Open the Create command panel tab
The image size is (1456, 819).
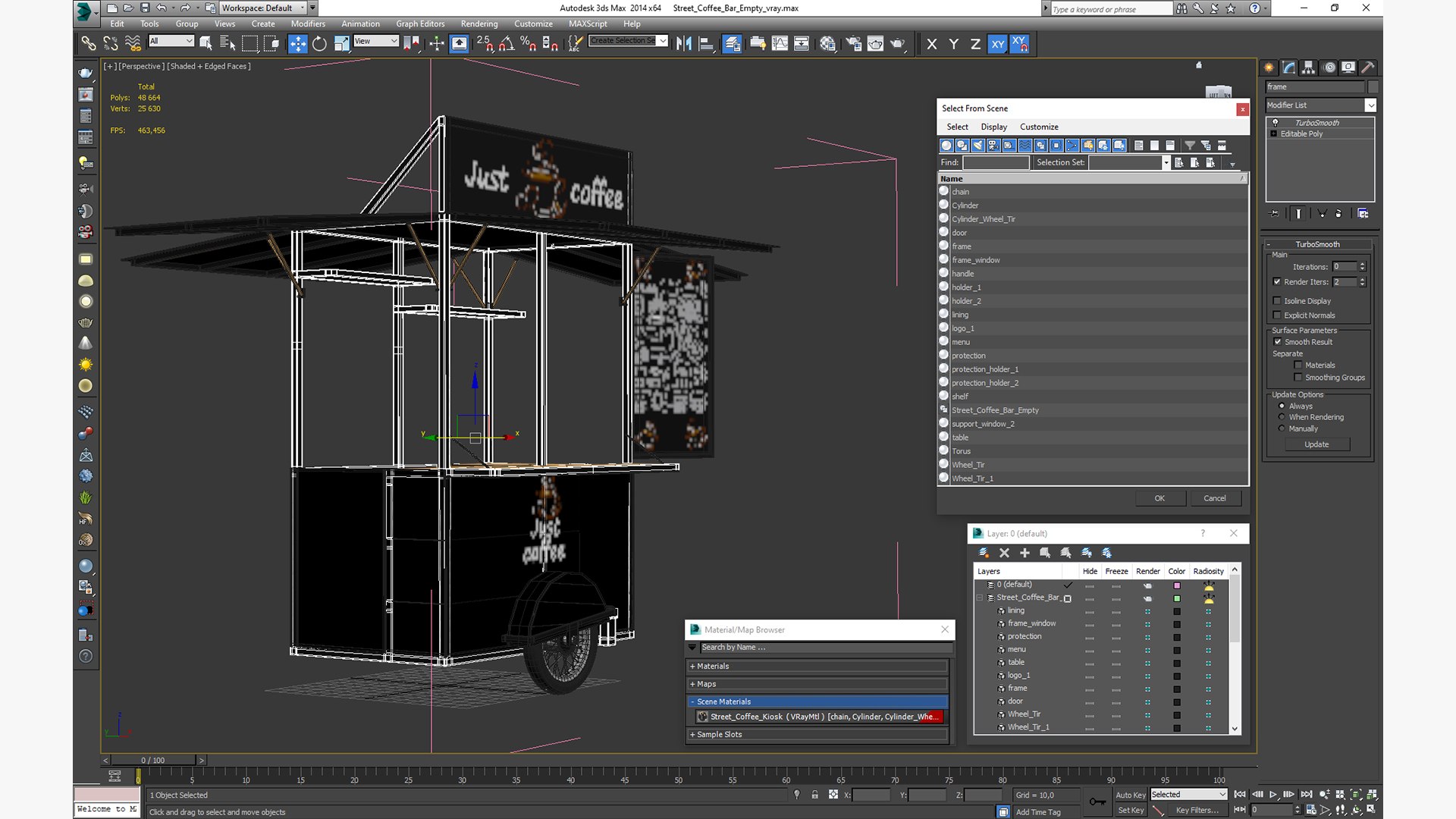pyautogui.click(x=1269, y=67)
